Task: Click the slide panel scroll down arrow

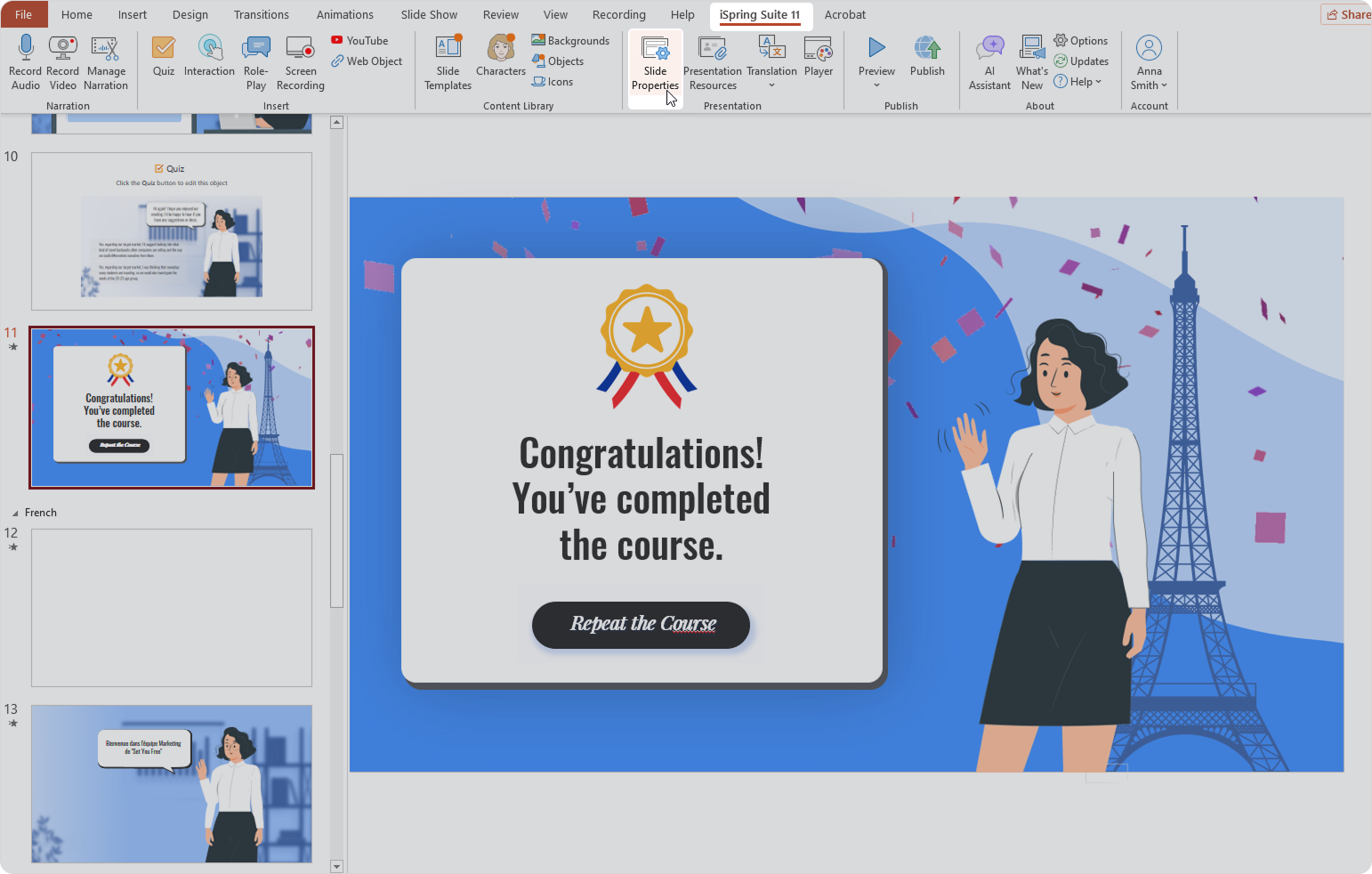Action: tap(336, 865)
